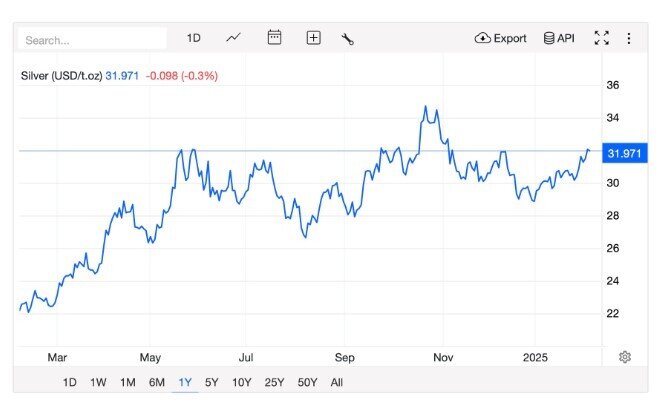The image size is (660, 404).
Task: Open chart settings gear icon
Action: coord(625,357)
